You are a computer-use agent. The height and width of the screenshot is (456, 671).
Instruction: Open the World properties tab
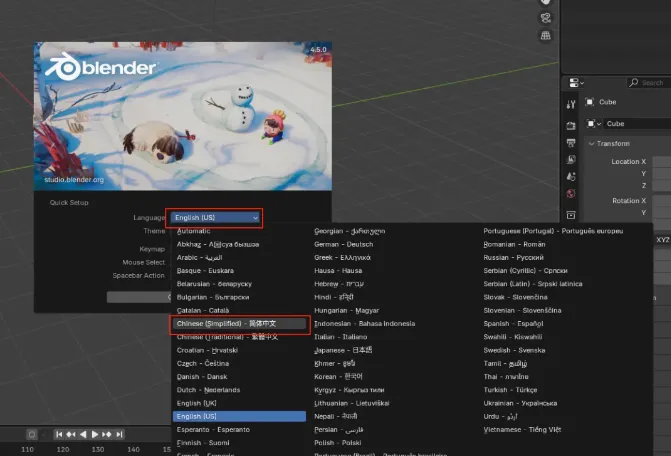(x=571, y=194)
